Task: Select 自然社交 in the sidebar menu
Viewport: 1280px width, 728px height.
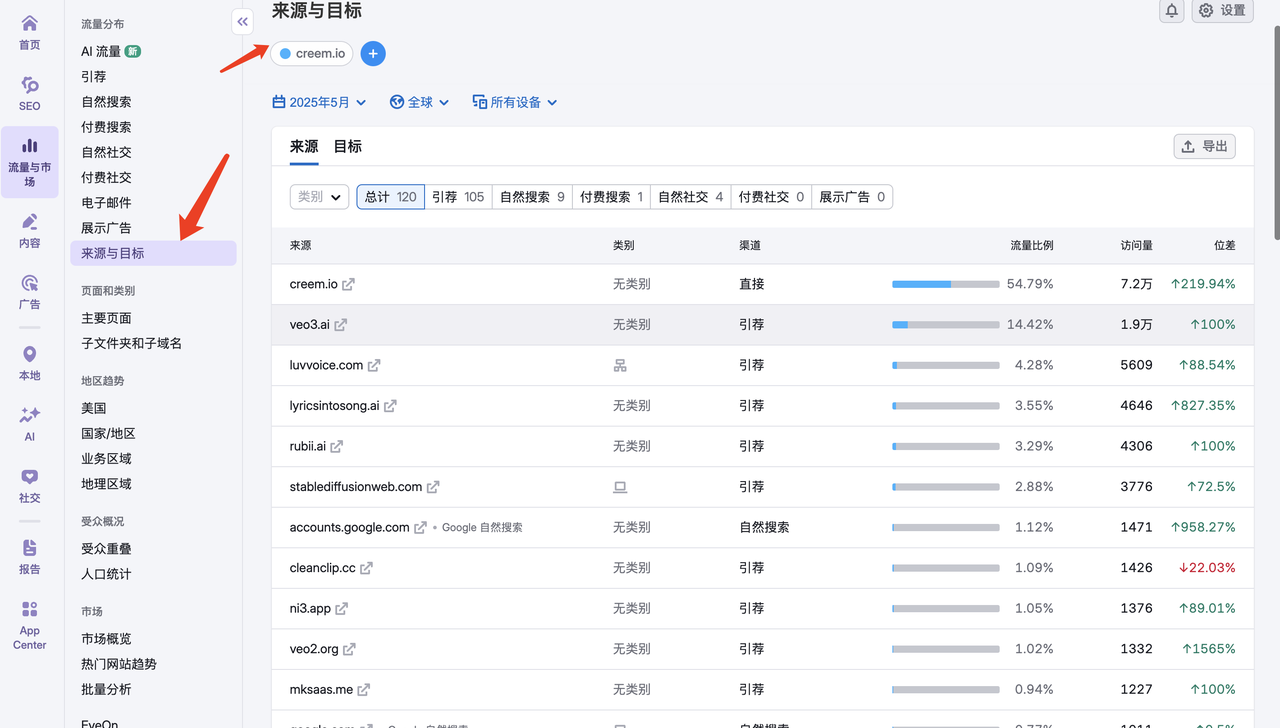Action: point(106,152)
